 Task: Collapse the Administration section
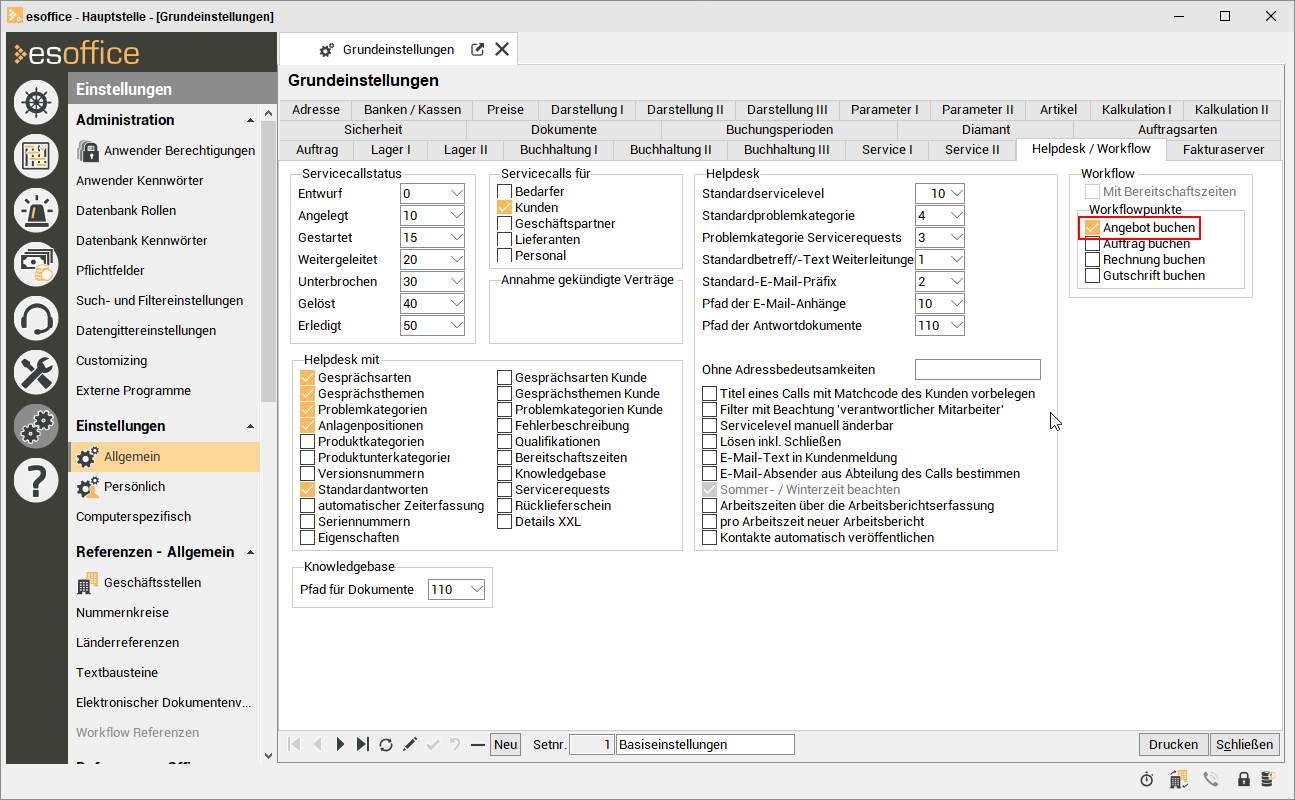pyautogui.click(x=250, y=120)
